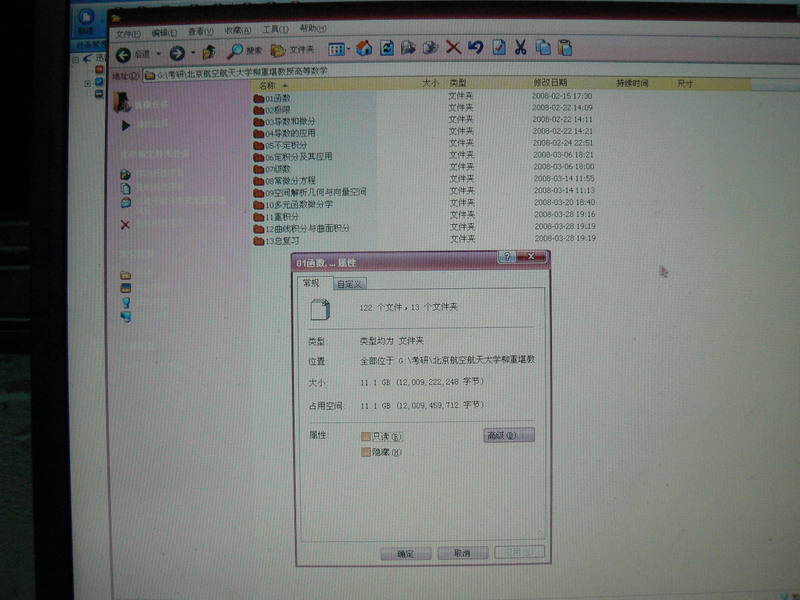Viewport: 800px width, 600px height.
Task: Enable the Read-only (只读) checkbox
Action: pyautogui.click(x=366, y=436)
